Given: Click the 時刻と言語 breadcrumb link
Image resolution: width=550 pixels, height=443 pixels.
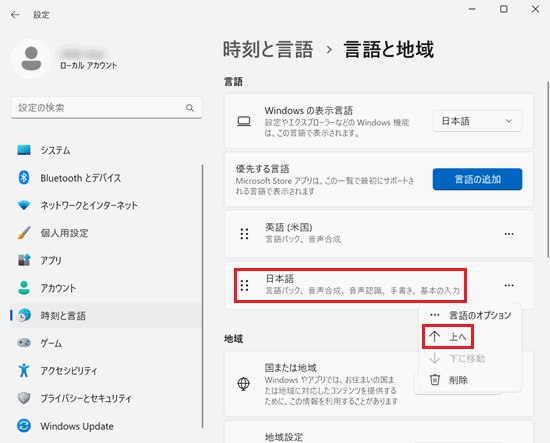Looking at the screenshot, I should tap(268, 49).
